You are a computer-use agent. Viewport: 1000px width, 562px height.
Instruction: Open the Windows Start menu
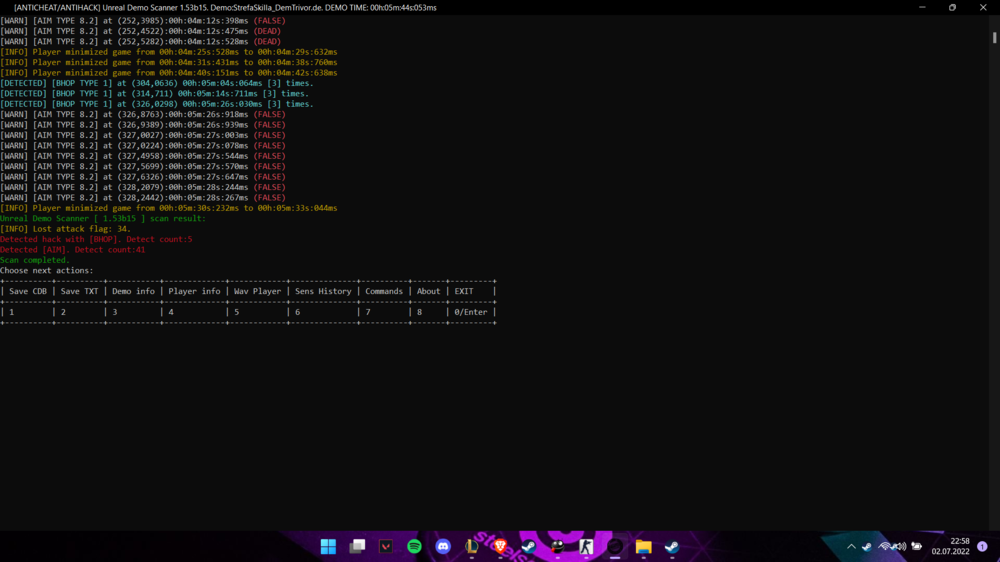pyautogui.click(x=328, y=547)
